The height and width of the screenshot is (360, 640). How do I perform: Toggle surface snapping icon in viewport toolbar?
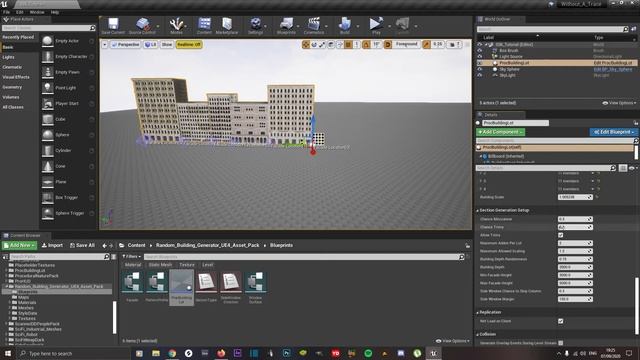pyautogui.click(x=340, y=44)
